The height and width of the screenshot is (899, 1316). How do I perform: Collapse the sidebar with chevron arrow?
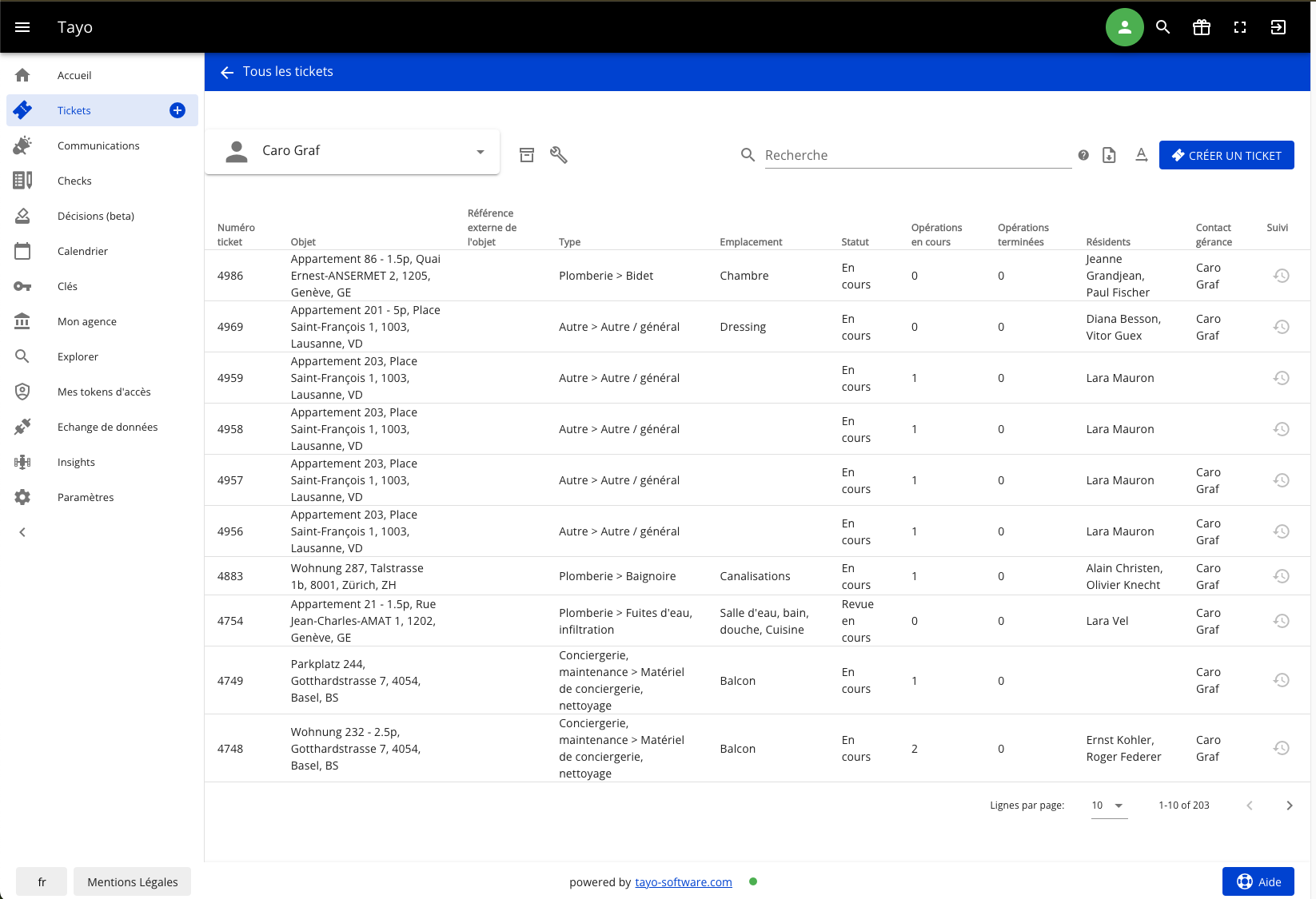point(22,532)
